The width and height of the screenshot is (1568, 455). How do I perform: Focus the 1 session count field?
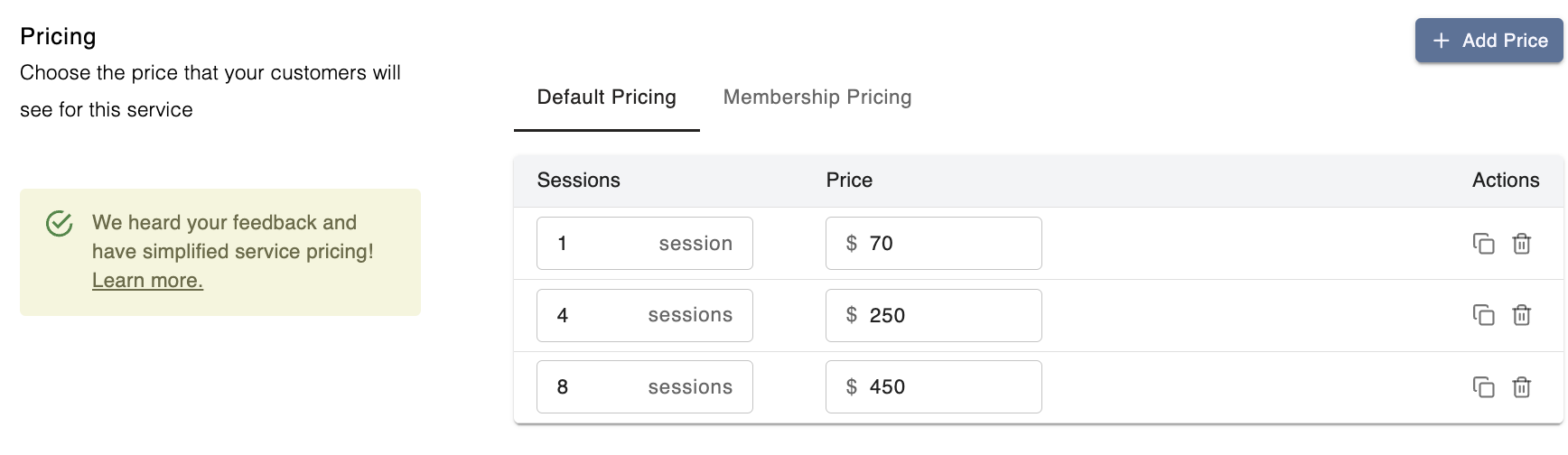tap(596, 244)
